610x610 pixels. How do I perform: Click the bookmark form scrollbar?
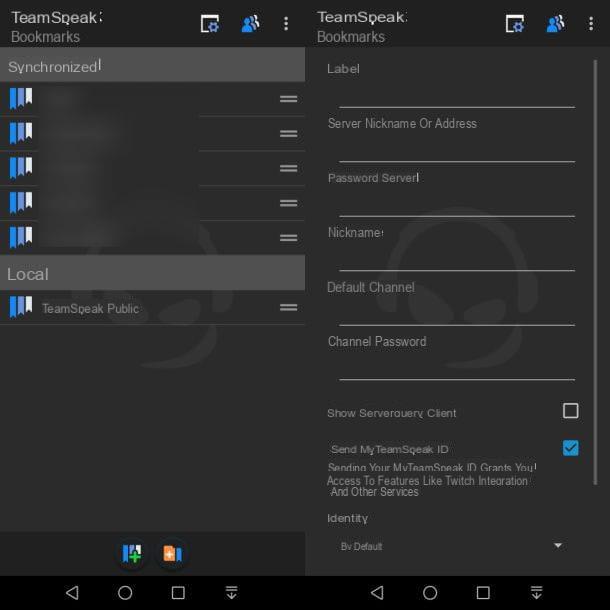click(595, 272)
